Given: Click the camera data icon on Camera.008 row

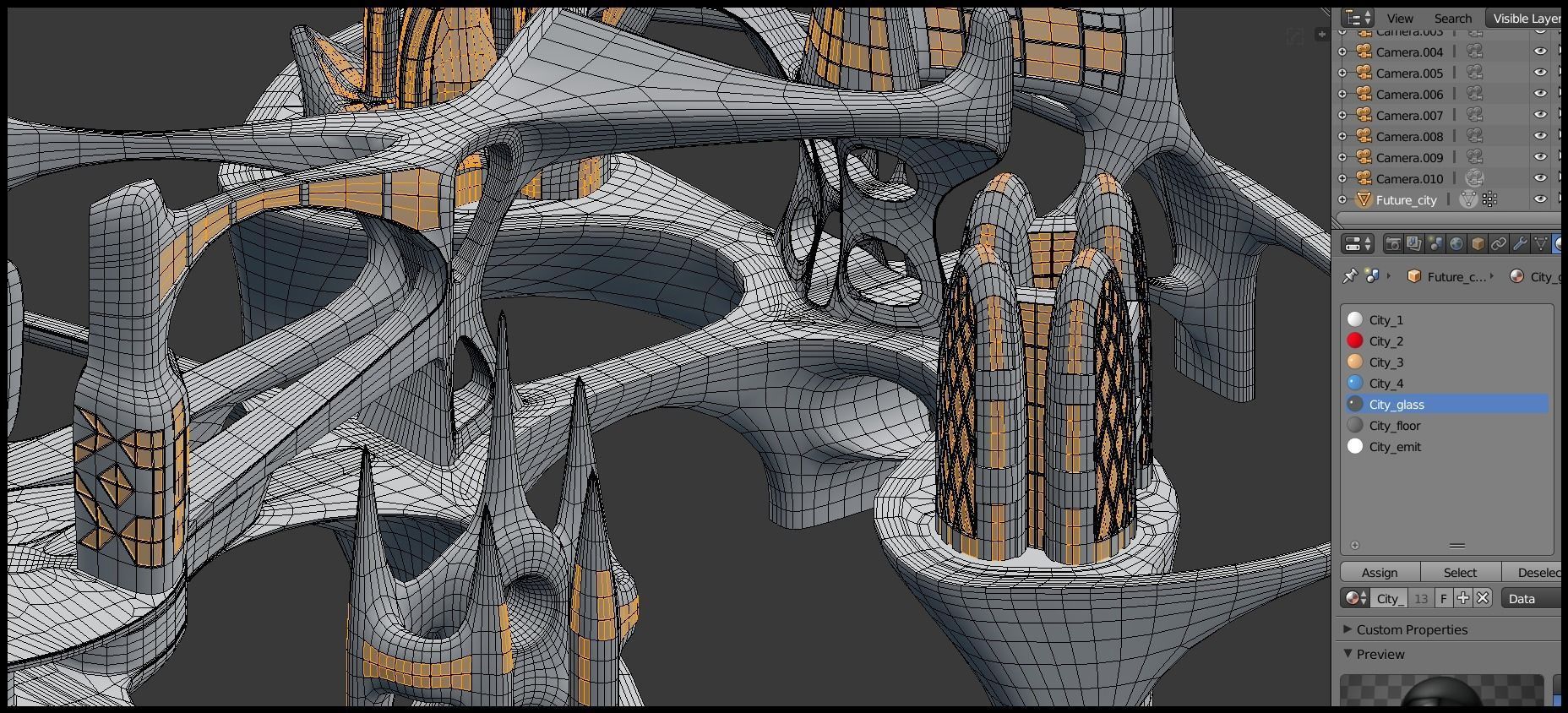Looking at the screenshot, I should (1474, 137).
